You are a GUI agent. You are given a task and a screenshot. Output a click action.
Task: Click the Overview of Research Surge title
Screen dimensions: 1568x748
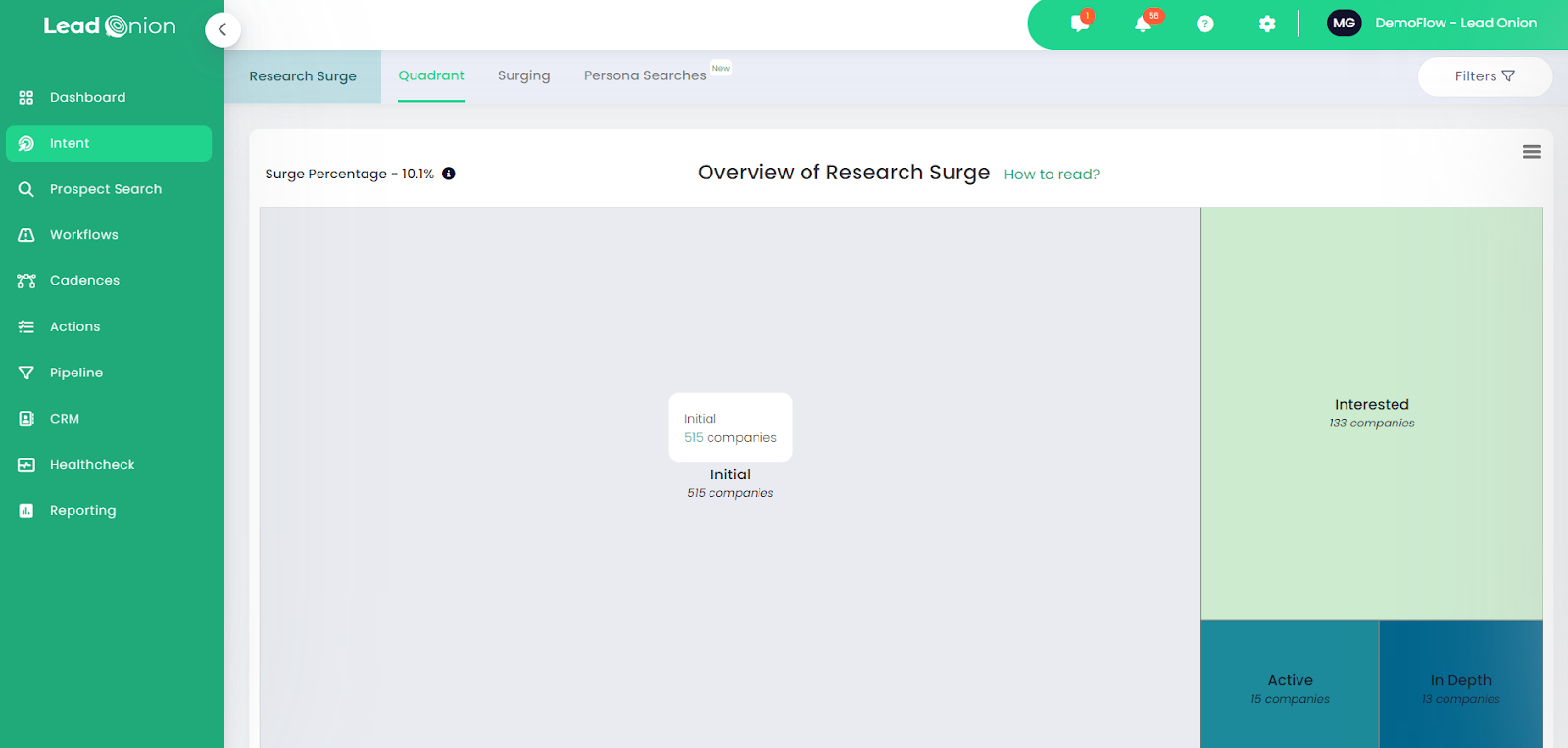coord(844,173)
